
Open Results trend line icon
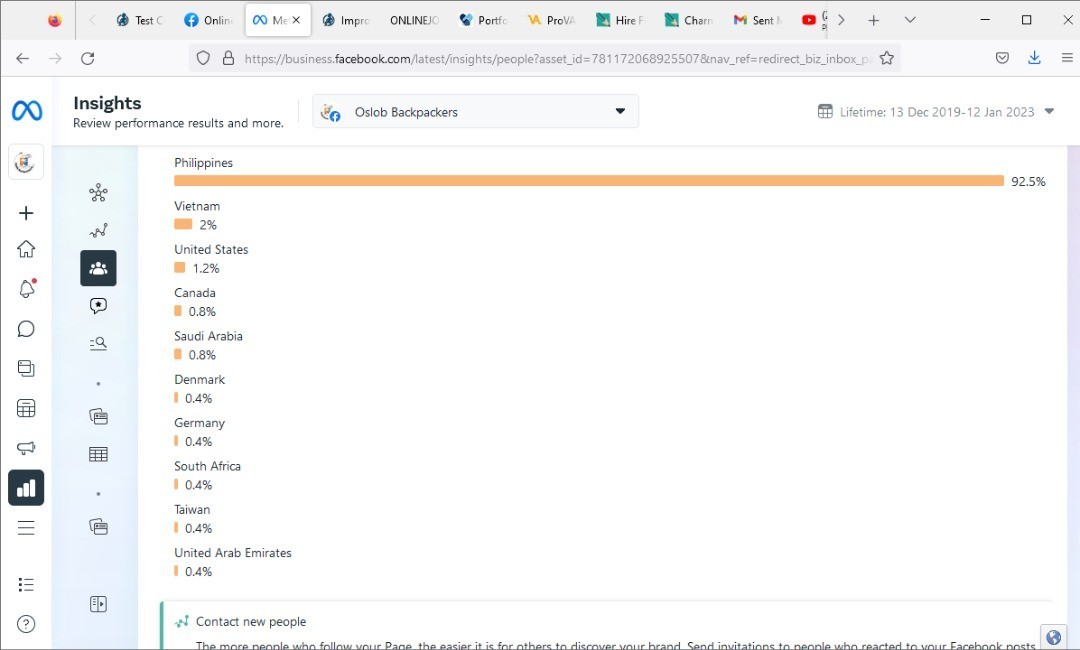pyautogui.click(x=98, y=230)
